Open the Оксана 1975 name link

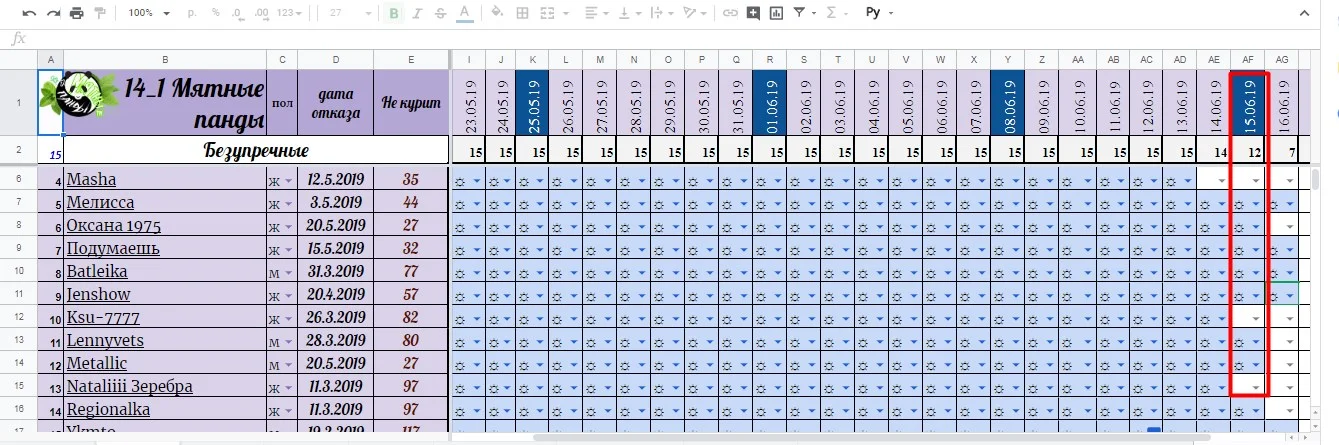pos(113,225)
